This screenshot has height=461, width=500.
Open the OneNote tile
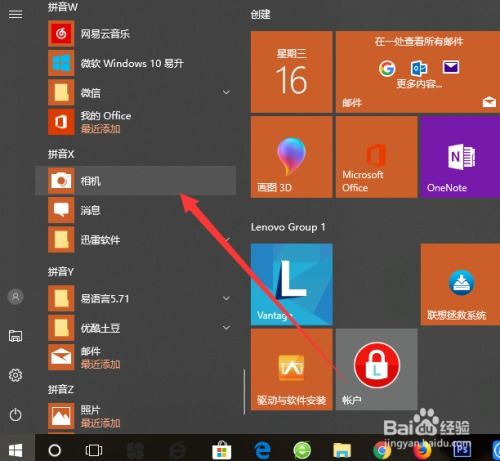click(x=460, y=157)
